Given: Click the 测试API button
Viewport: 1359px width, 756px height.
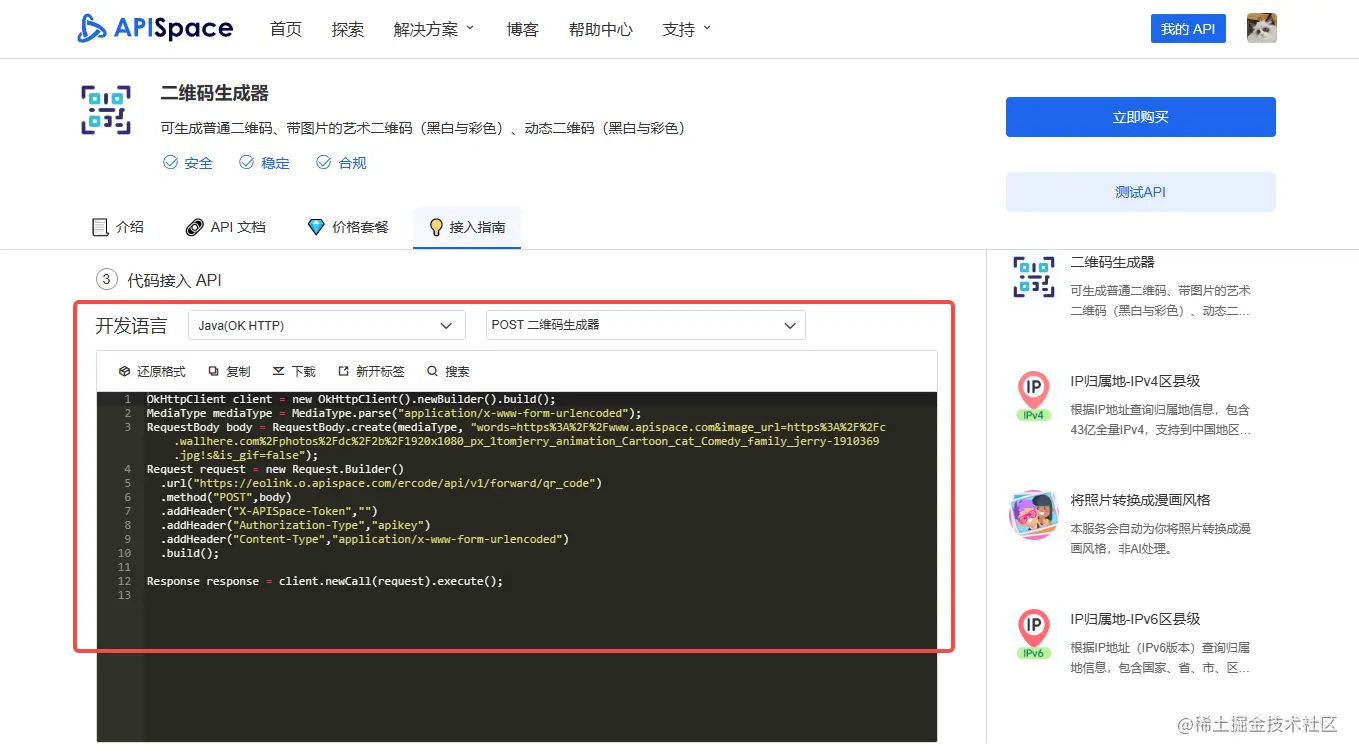Looking at the screenshot, I should click(1141, 192).
